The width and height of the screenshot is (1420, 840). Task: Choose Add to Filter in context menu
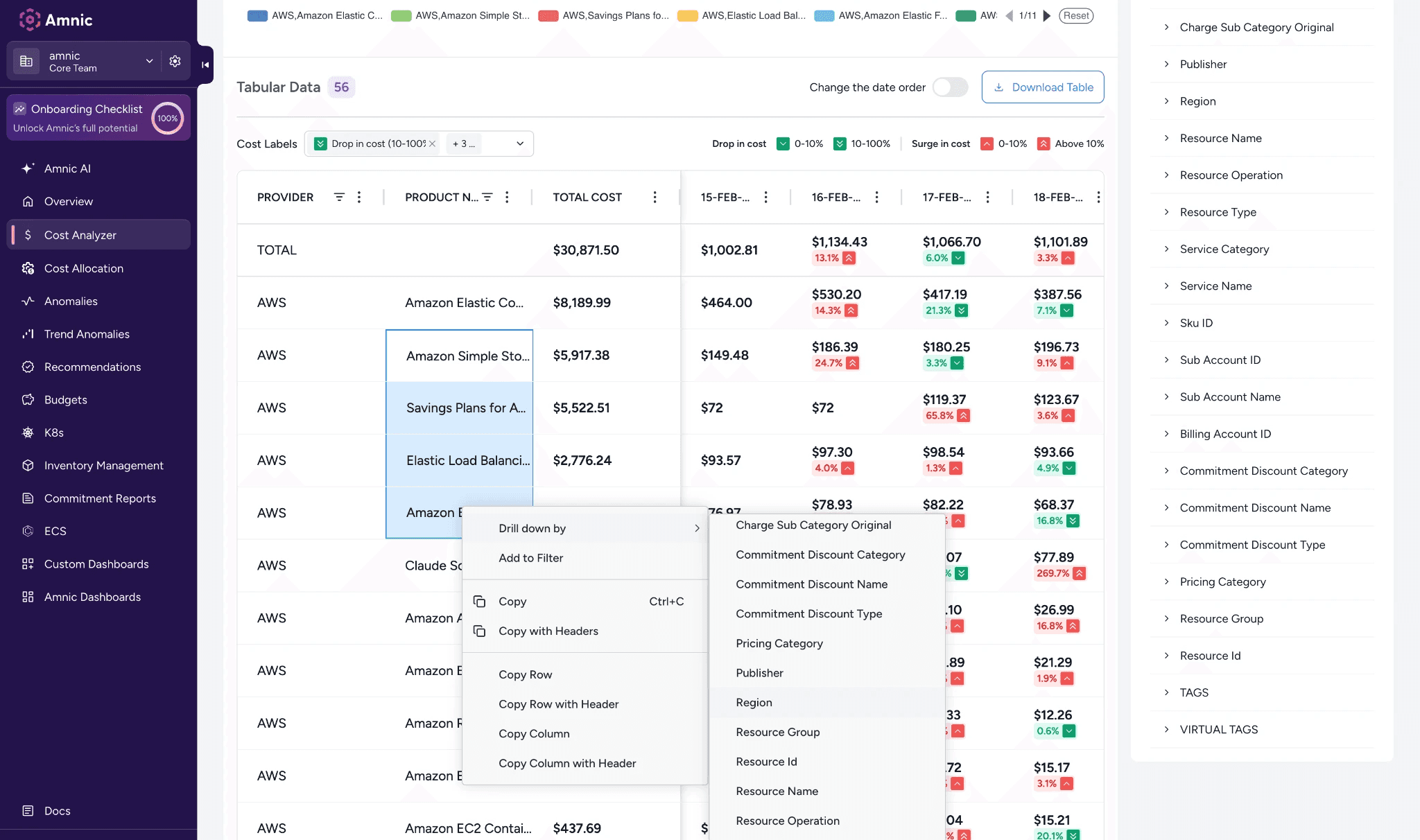530,558
